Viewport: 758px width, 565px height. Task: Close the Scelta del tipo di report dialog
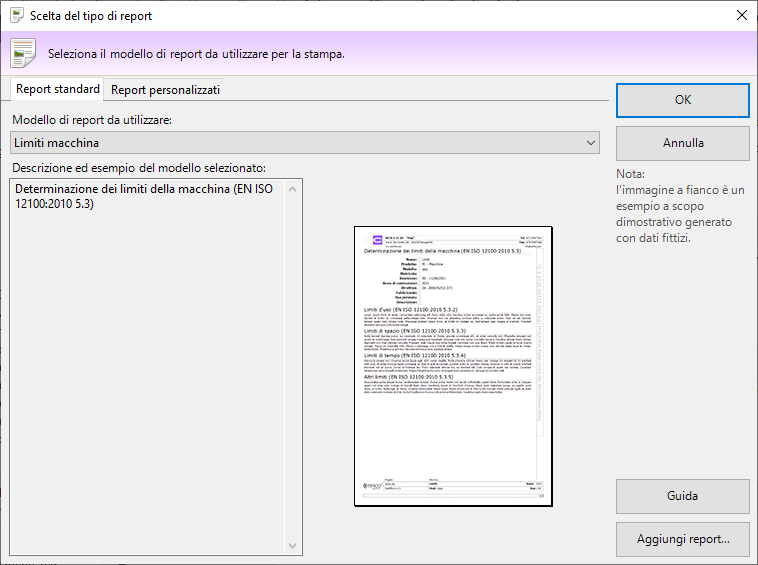pos(741,16)
